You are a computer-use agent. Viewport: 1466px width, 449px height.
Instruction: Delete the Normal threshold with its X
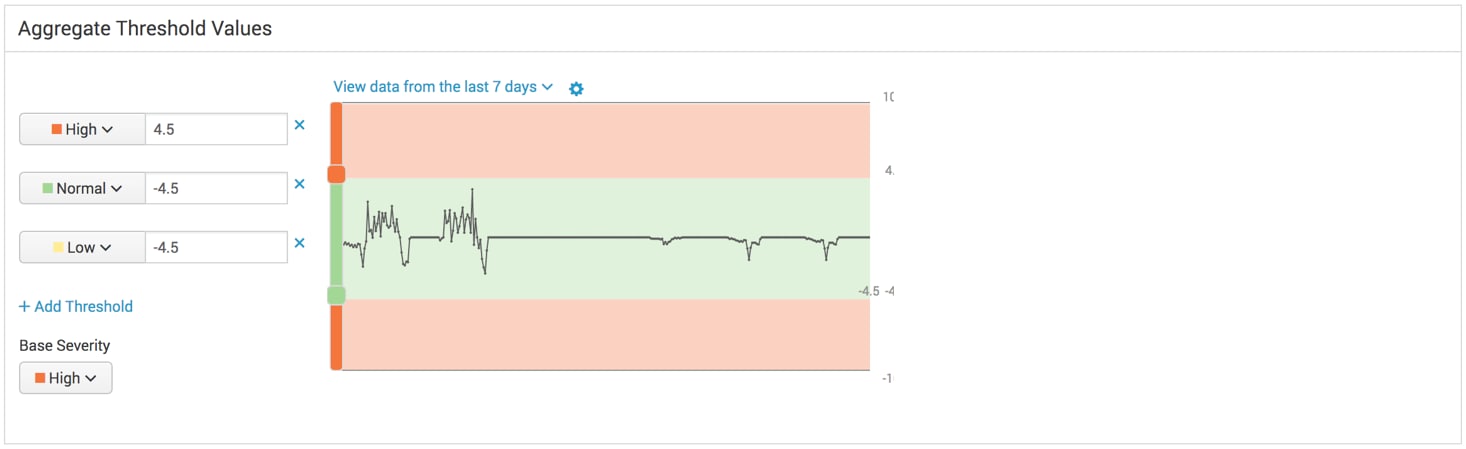coord(299,184)
